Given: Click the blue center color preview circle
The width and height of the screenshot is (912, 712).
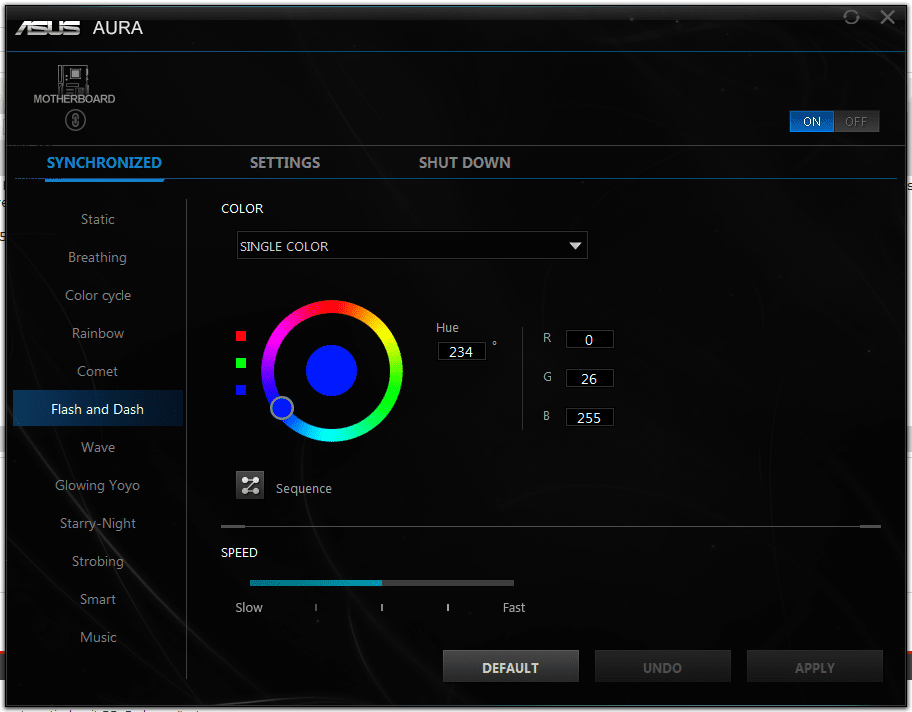Looking at the screenshot, I should pos(332,371).
